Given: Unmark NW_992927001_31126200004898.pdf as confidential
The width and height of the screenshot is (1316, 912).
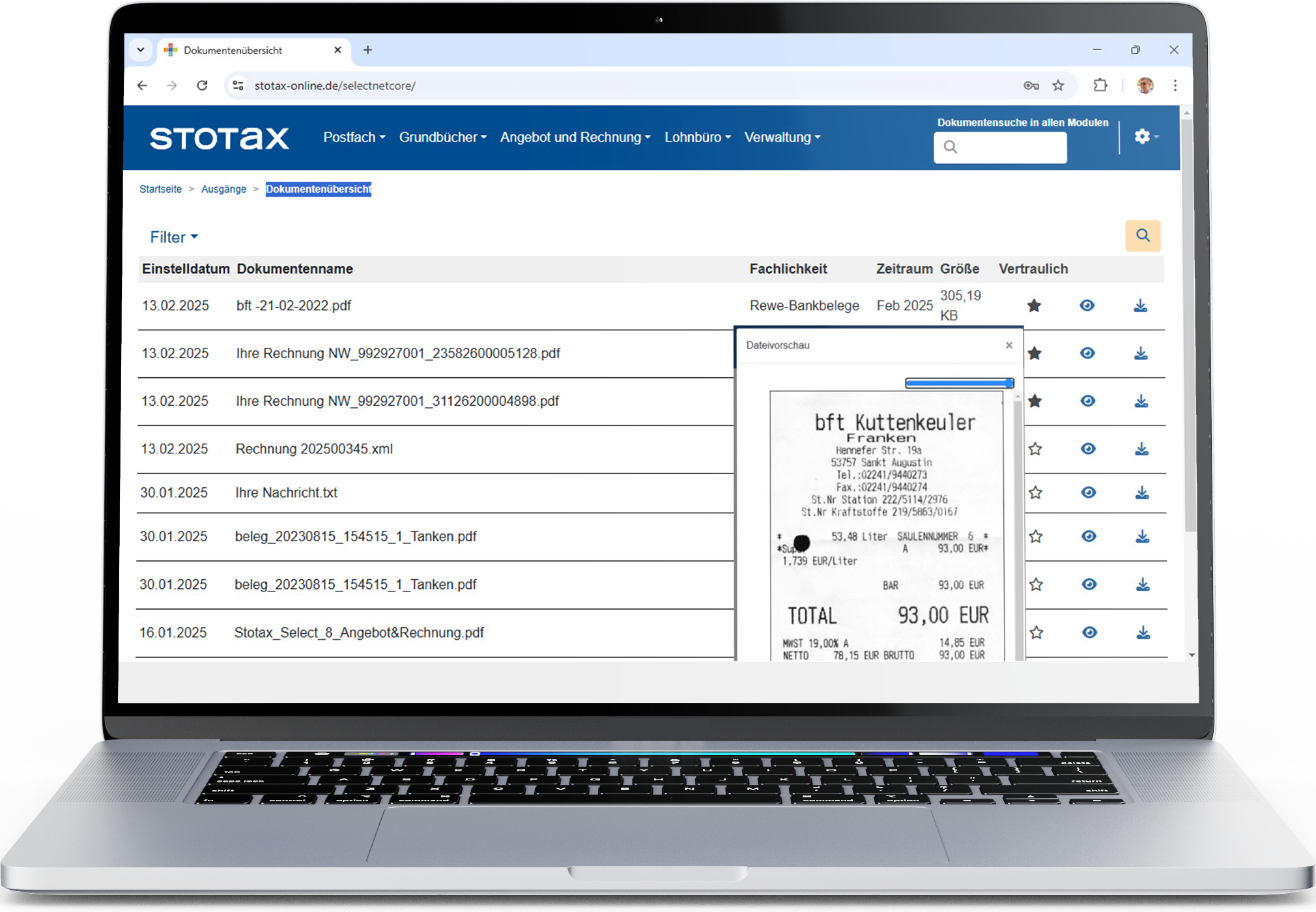Looking at the screenshot, I should [1035, 401].
